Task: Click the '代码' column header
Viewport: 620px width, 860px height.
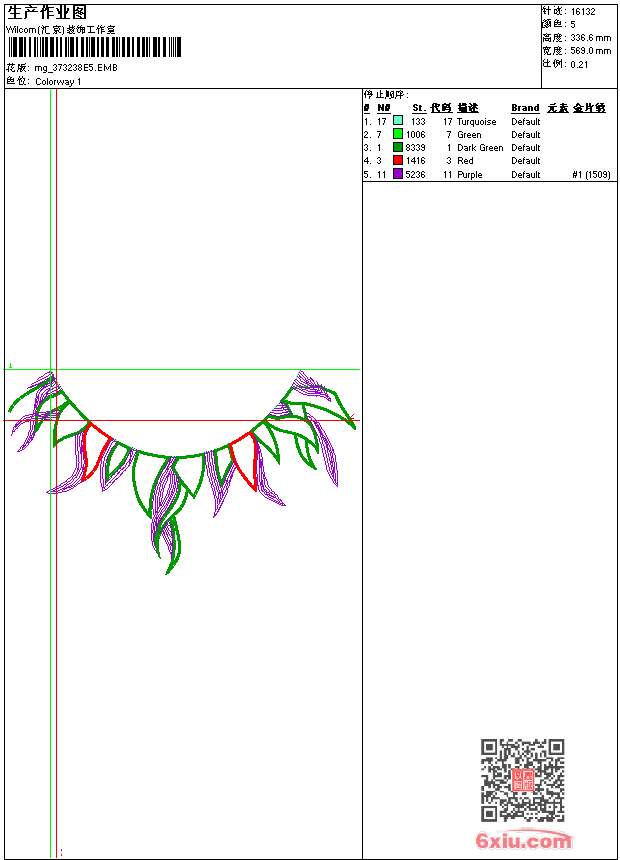Action: point(441,108)
